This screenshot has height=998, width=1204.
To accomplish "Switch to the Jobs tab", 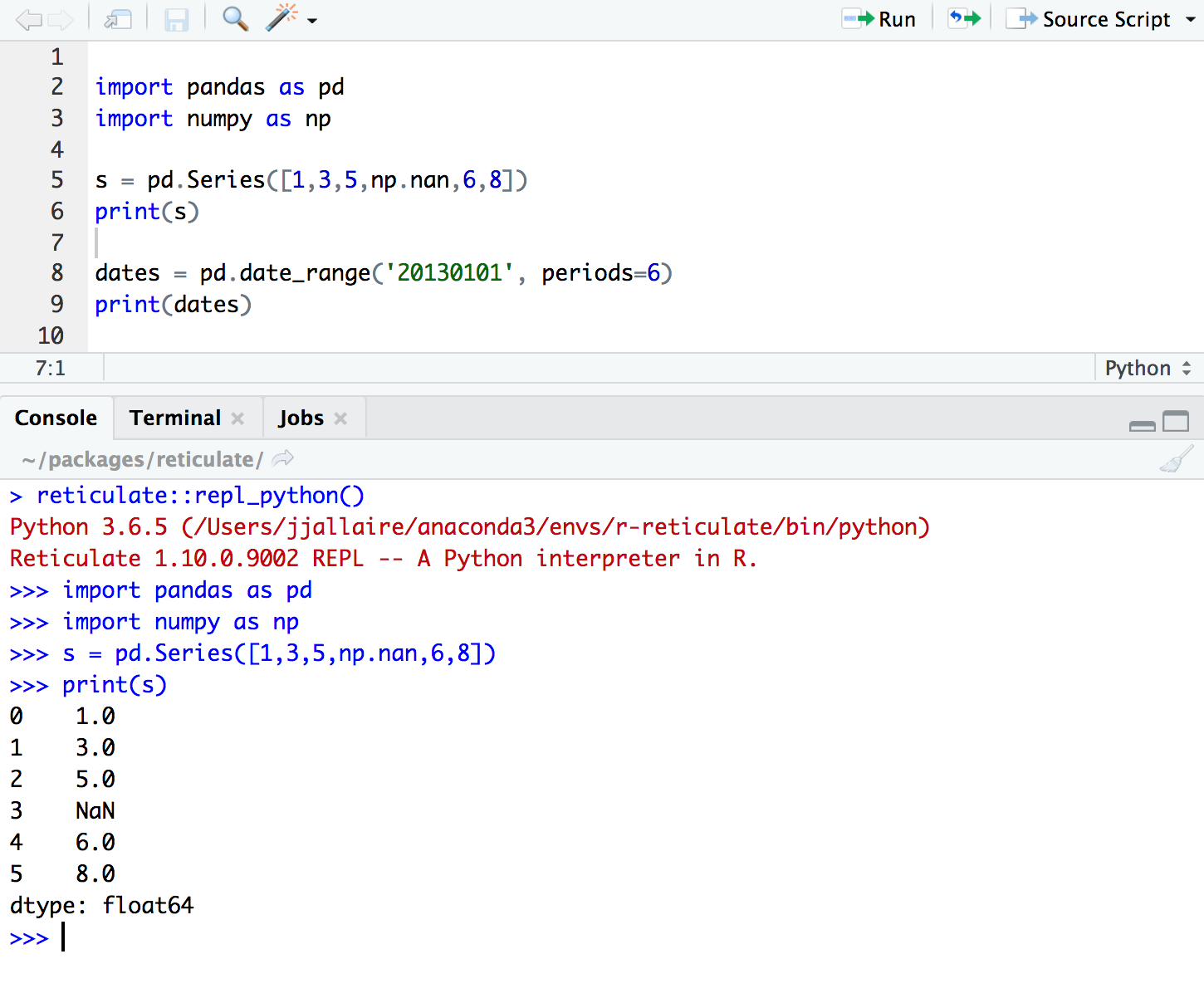I will pyautogui.click(x=301, y=418).
